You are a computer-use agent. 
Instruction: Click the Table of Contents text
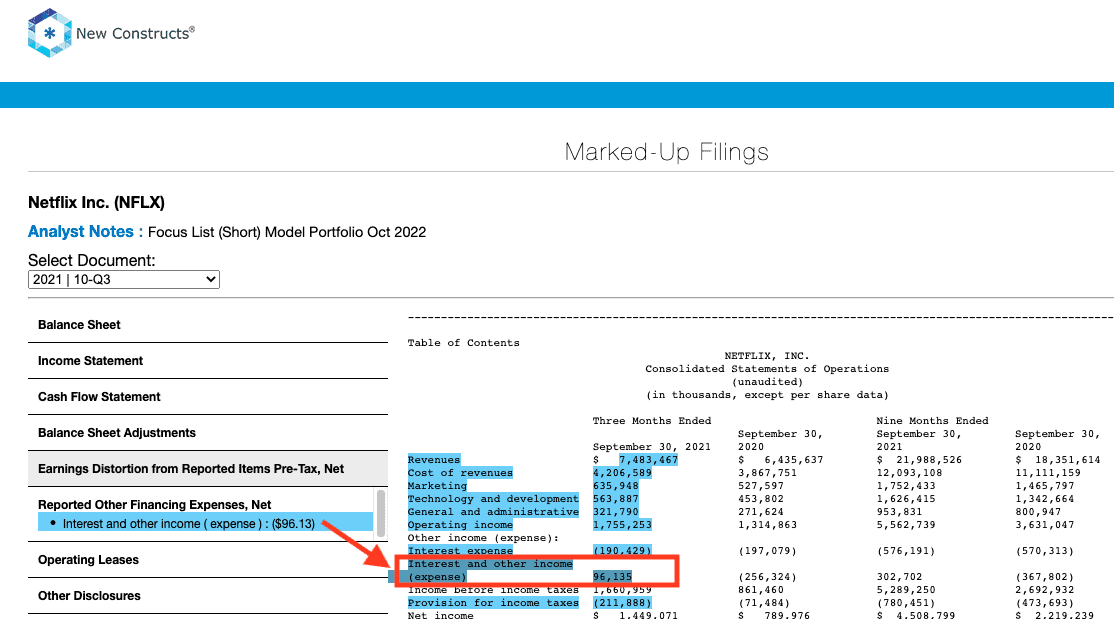[463, 343]
